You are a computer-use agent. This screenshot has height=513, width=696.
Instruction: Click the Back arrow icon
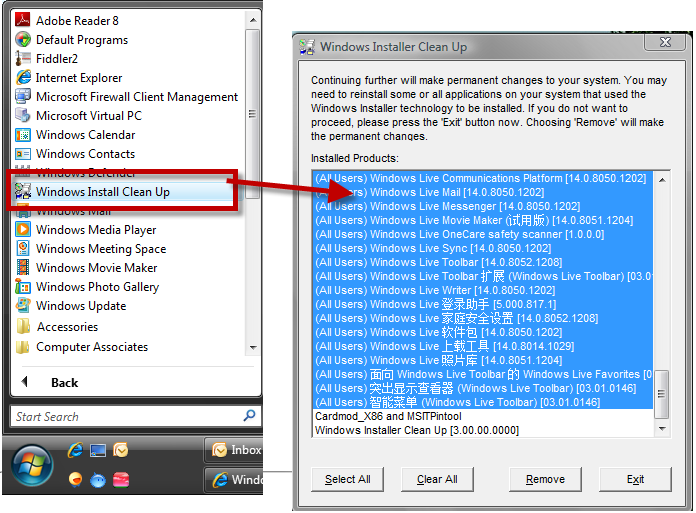pos(25,382)
